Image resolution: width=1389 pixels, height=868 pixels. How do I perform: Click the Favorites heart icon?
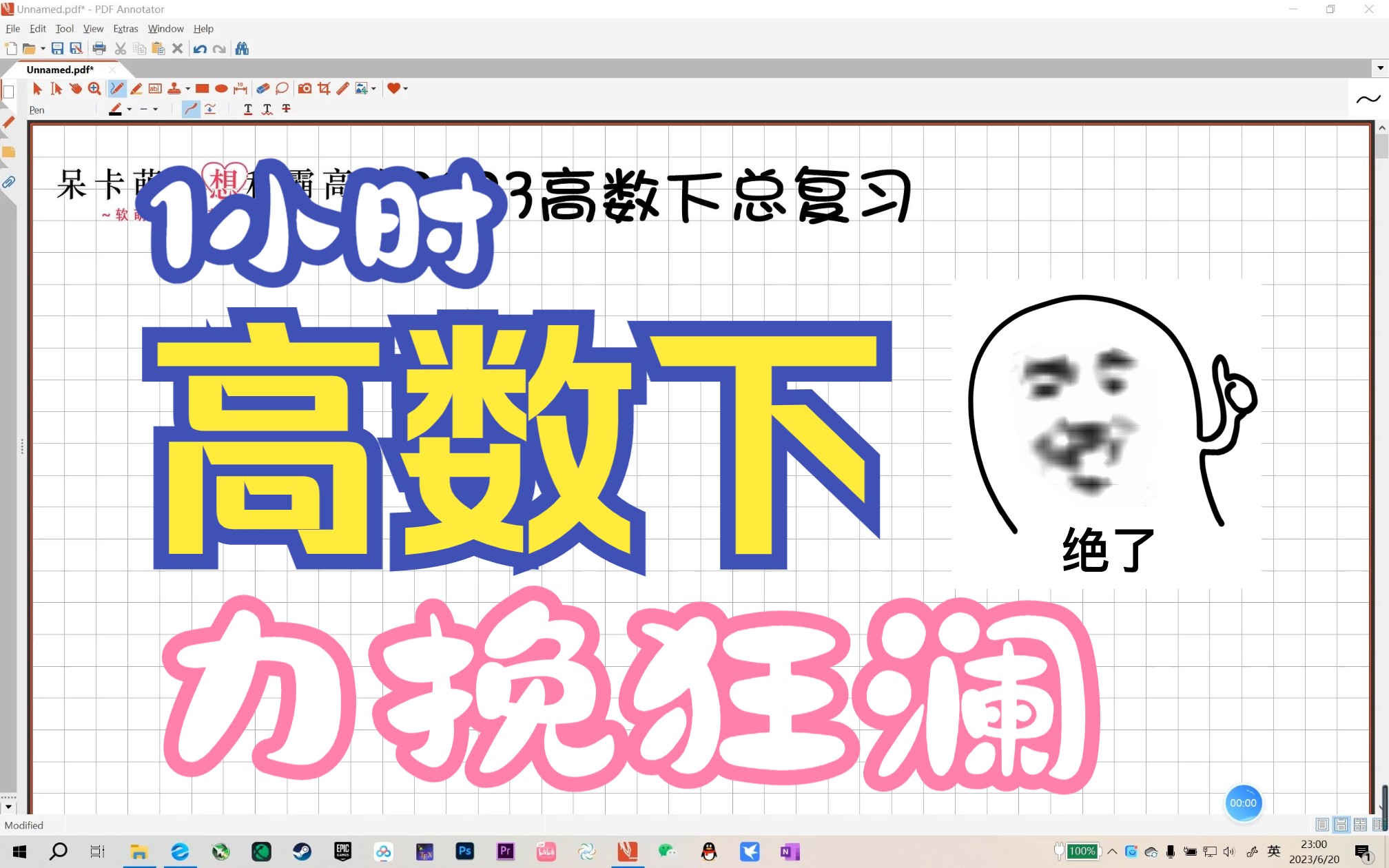(393, 88)
